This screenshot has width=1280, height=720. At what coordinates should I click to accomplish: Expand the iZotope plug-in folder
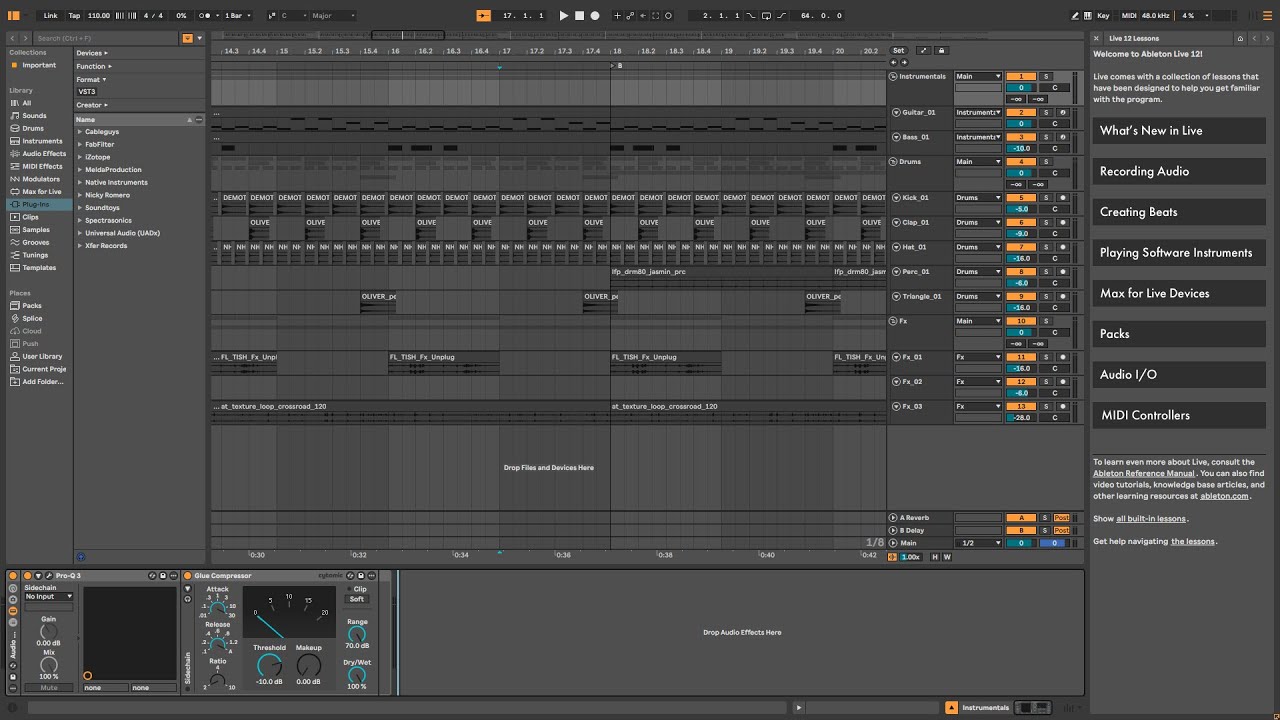click(x=80, y=157)
